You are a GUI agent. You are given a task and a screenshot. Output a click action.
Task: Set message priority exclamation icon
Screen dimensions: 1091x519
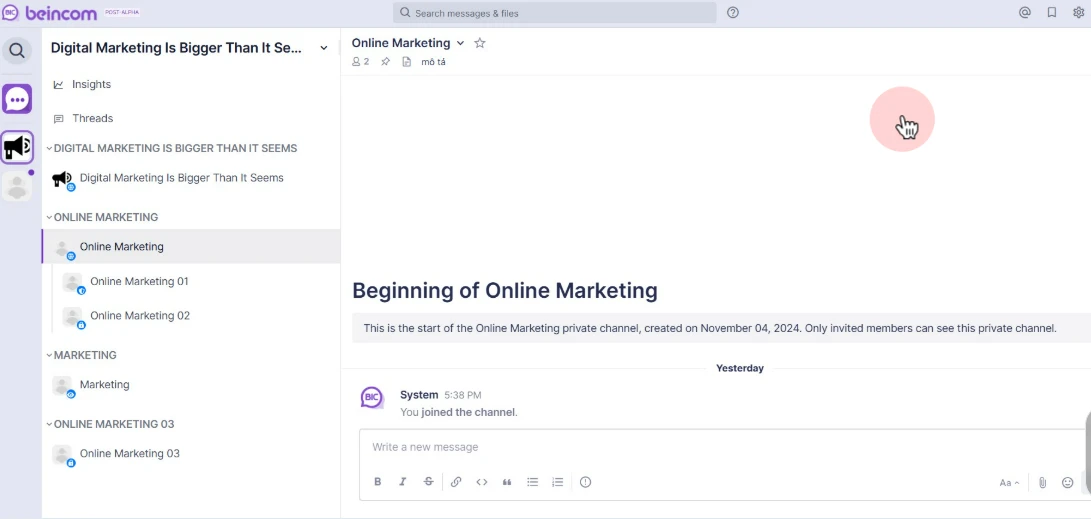(585, 481)
